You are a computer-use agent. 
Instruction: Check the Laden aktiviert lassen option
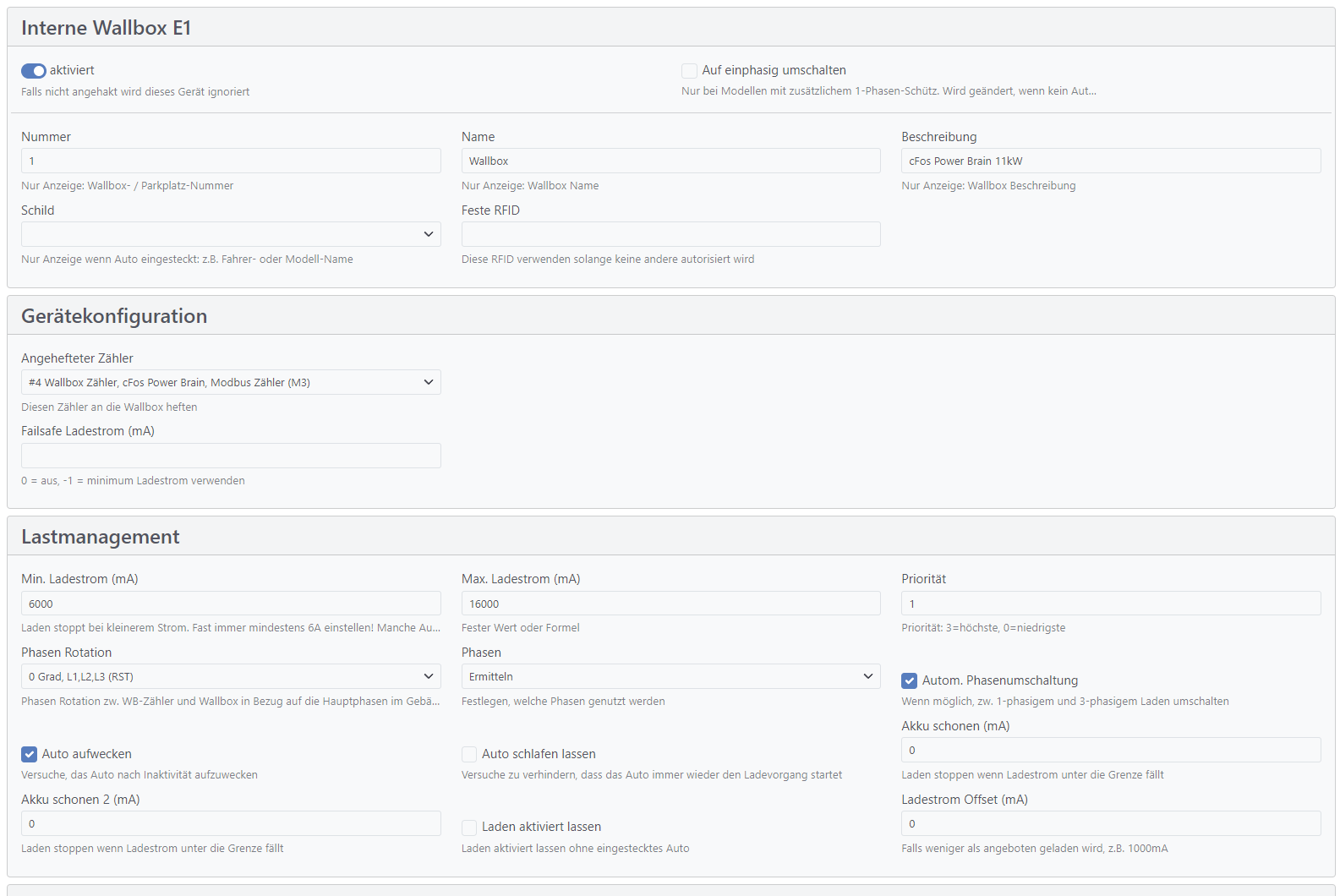[x=469, y=828]
